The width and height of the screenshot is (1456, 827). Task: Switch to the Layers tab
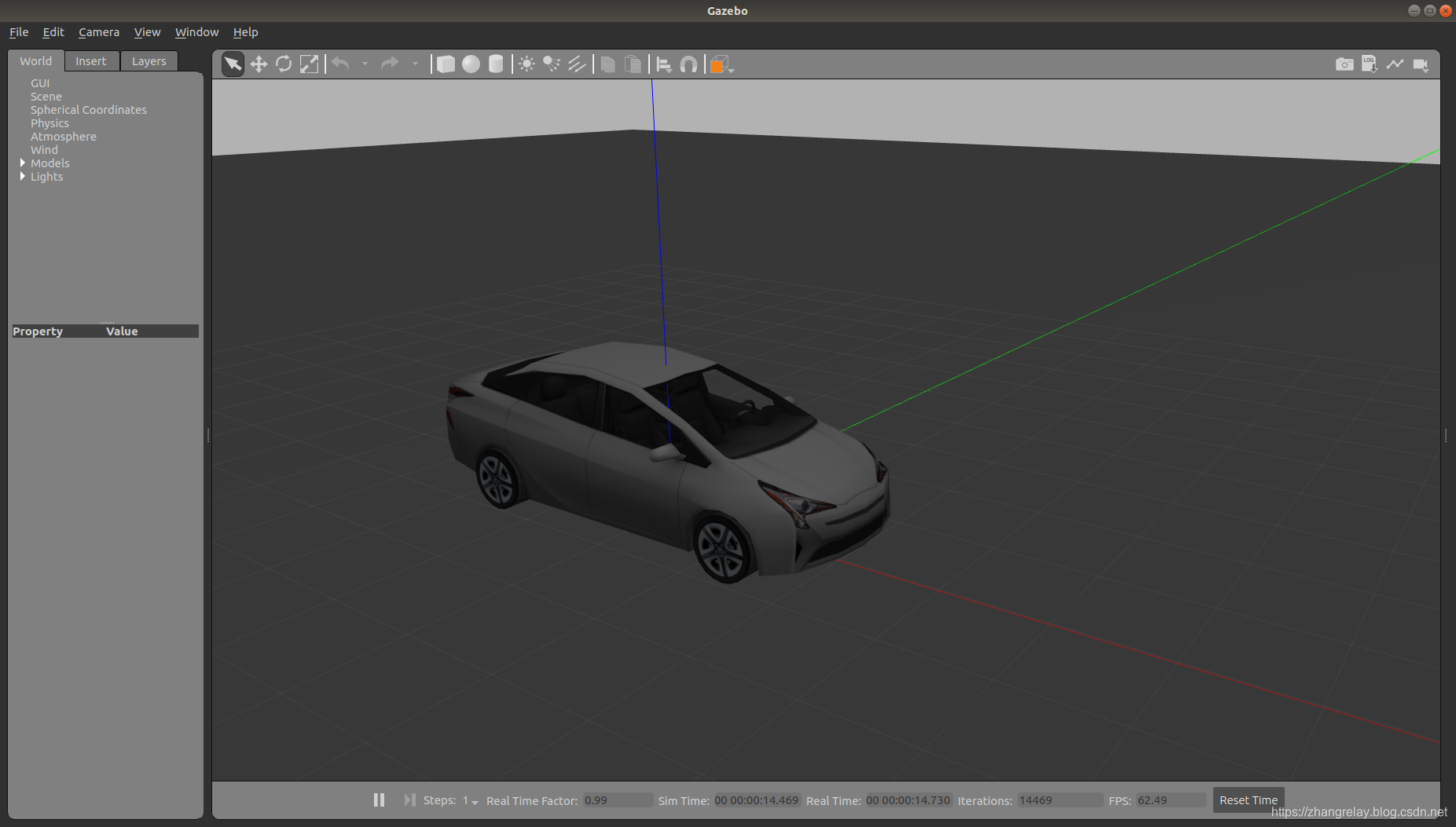149,61
